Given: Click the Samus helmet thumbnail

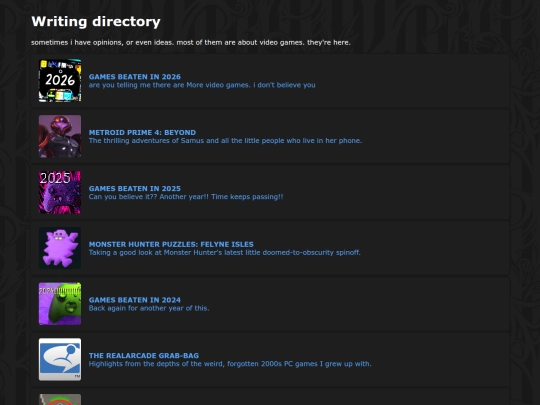Looking at the screenshot, I should [60, 136].
